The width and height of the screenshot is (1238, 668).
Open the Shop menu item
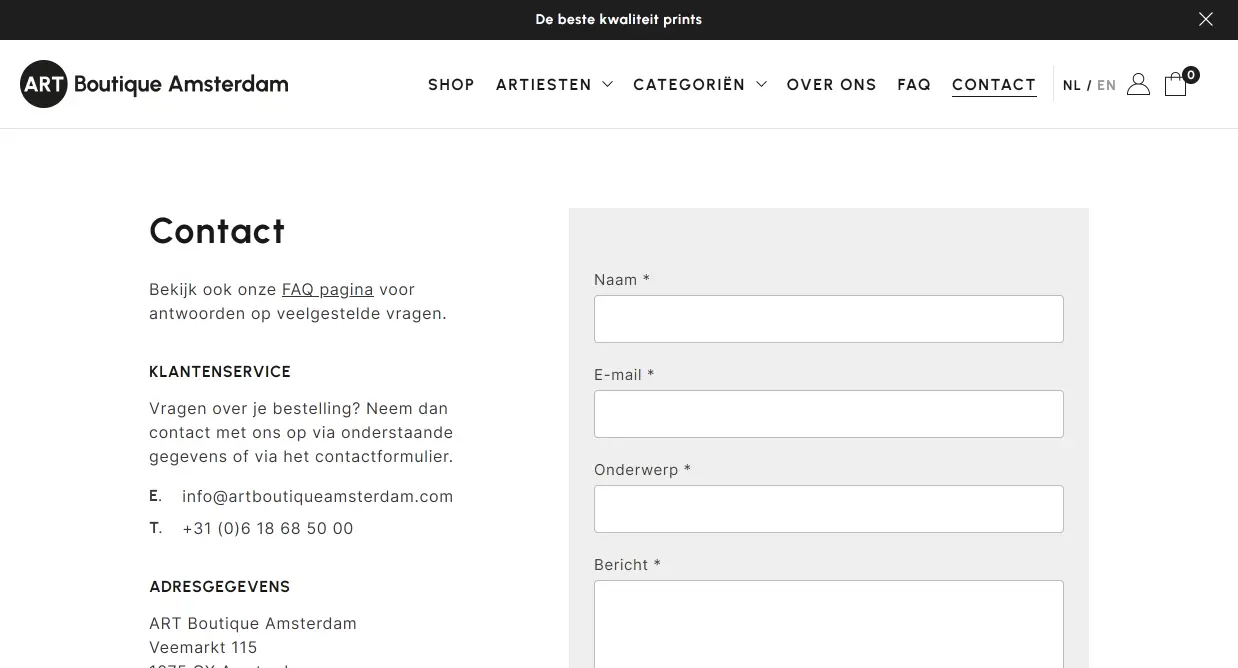451,85
